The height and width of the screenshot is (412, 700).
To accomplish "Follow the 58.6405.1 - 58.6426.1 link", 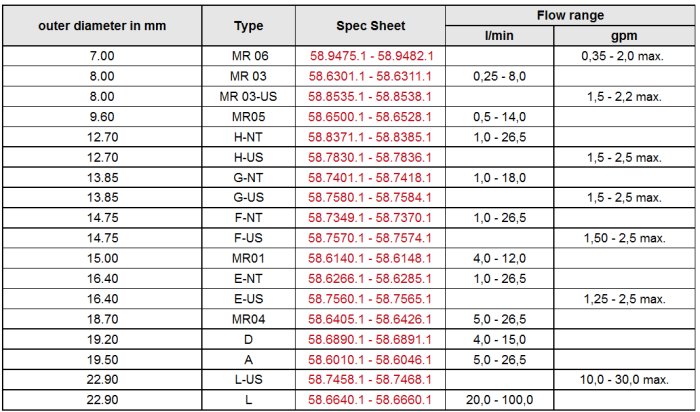I will [x=370, y=320].
